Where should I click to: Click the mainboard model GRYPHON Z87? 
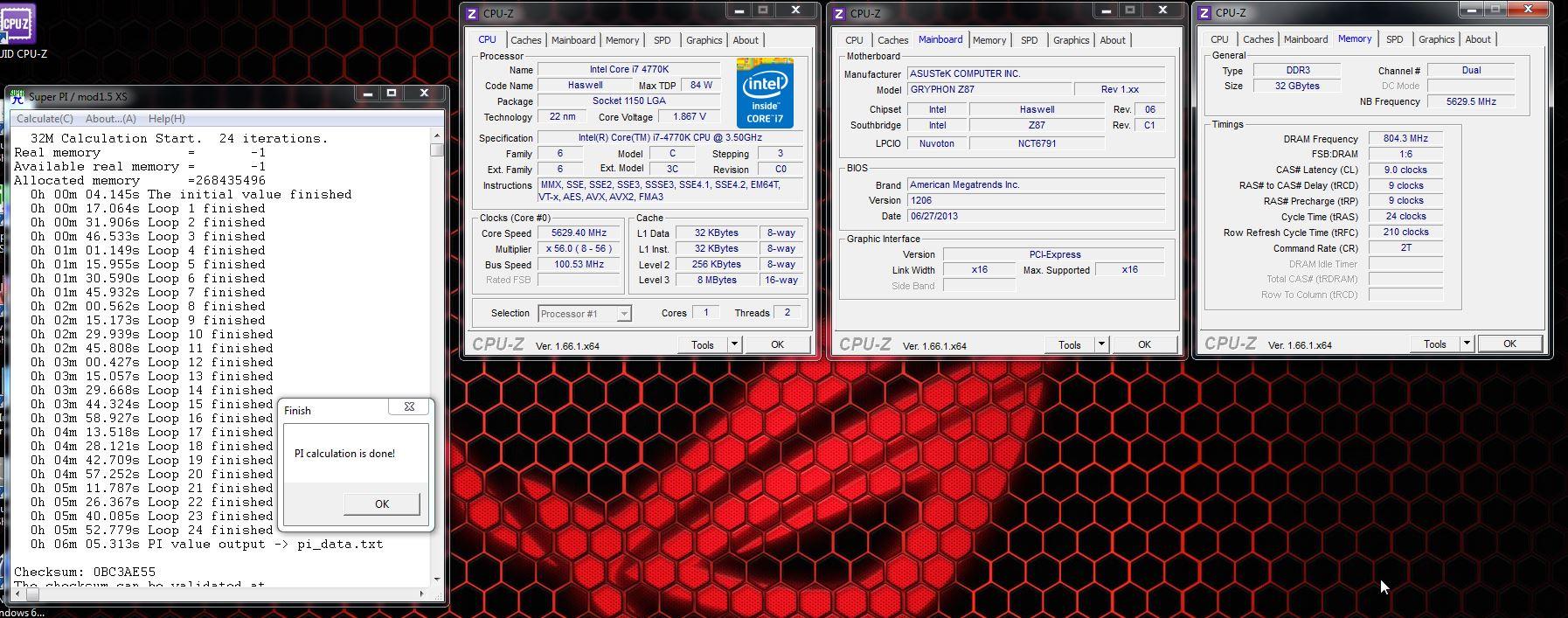coord(989,89)
